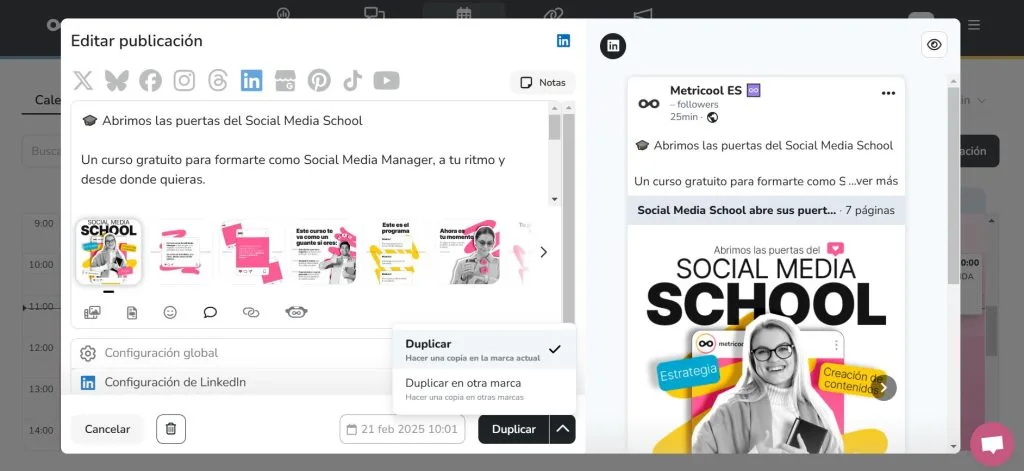1024x471 pixels.
Task: Toggle the Instagram network selection icon
Action: pos(184,80)
